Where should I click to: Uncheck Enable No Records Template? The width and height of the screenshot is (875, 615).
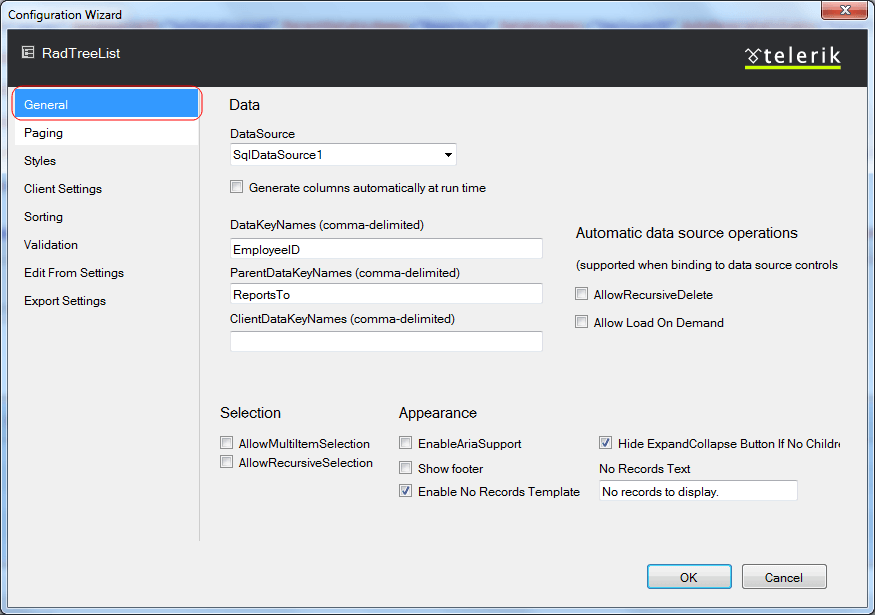click(x=405, y=491)
